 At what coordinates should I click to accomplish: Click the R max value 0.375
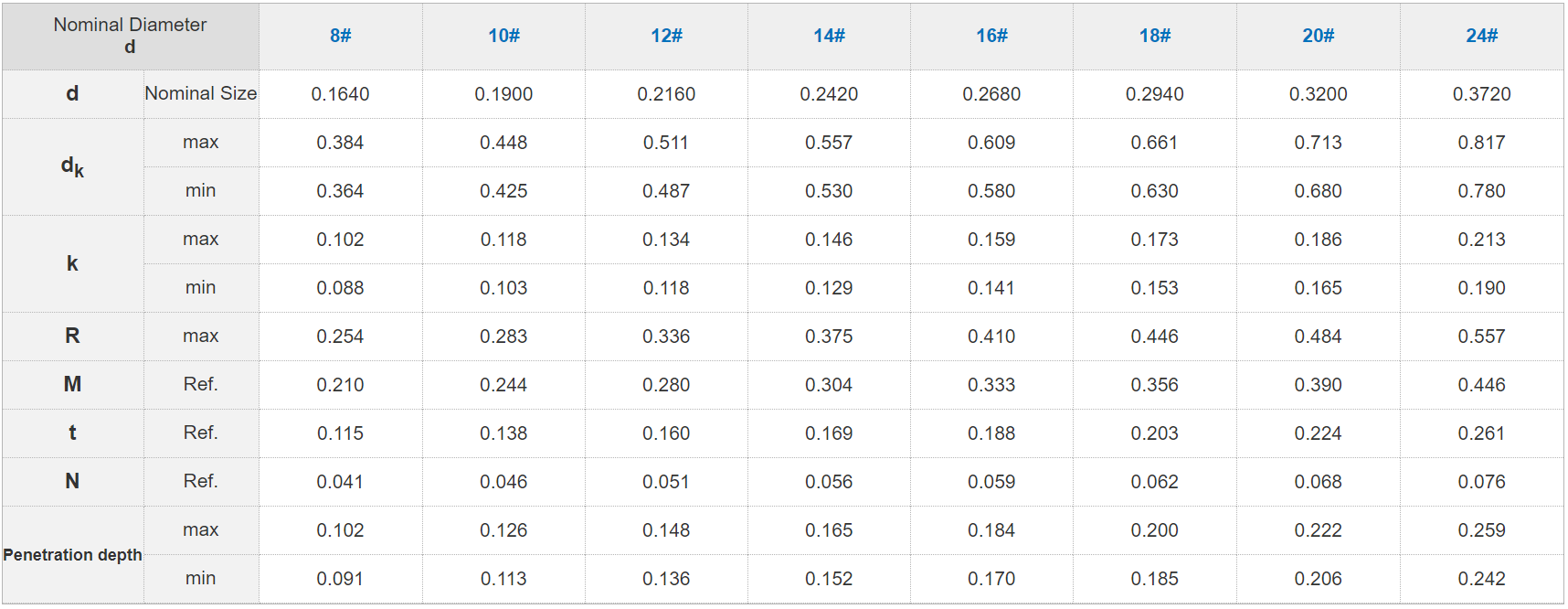(x=829, y=337)
